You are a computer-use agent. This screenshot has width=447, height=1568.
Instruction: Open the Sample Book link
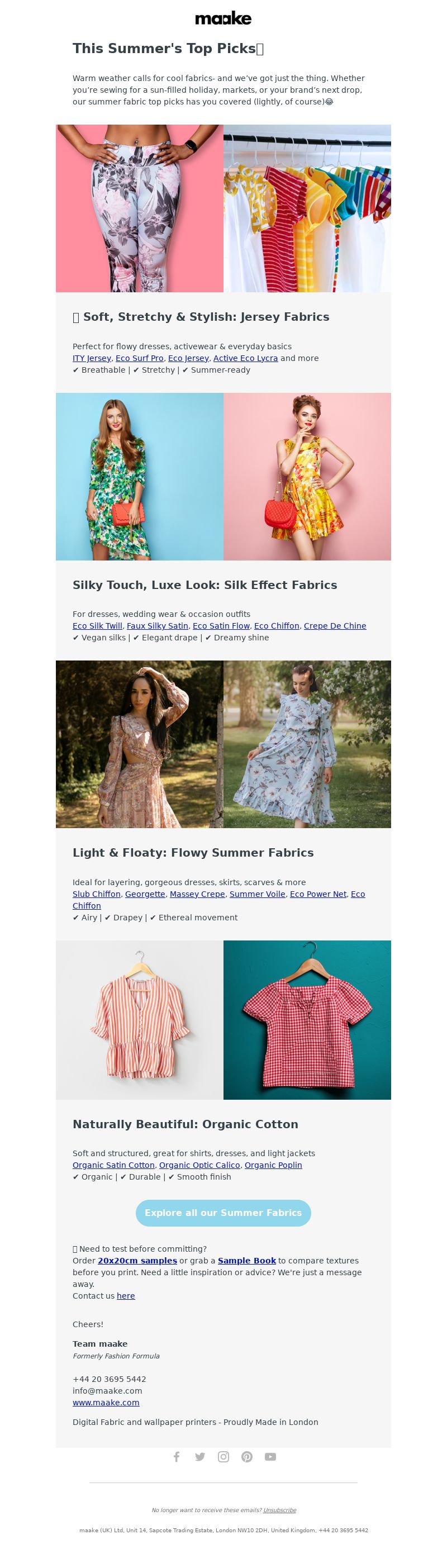246,1261
